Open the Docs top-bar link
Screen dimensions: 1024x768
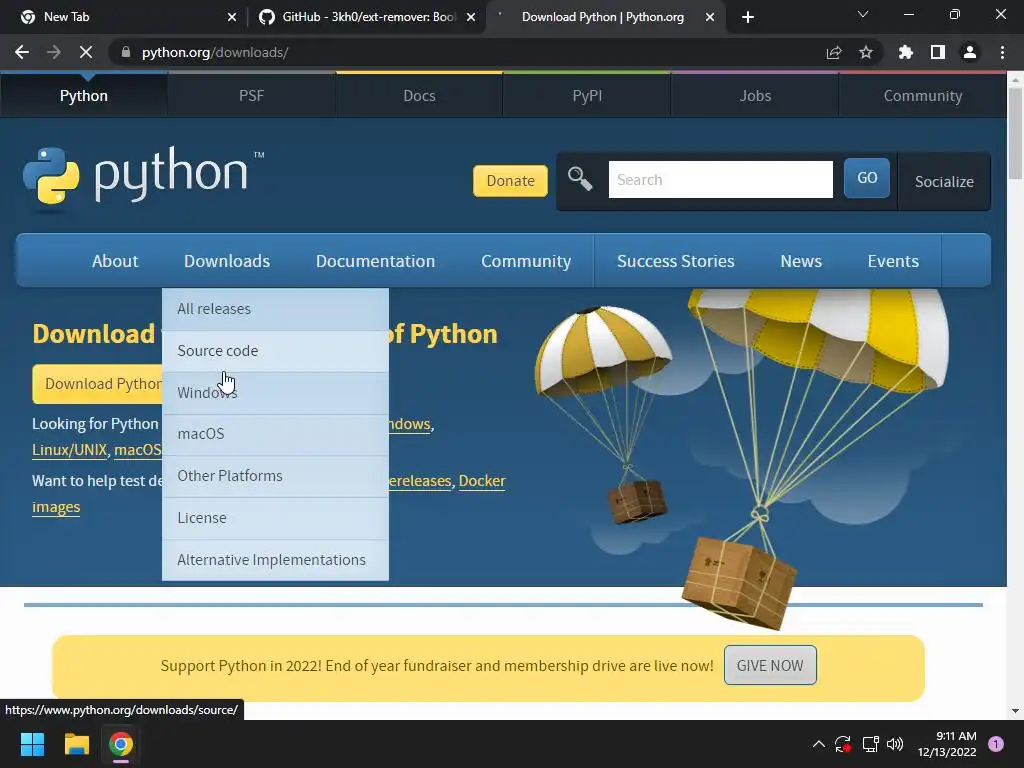419,95
